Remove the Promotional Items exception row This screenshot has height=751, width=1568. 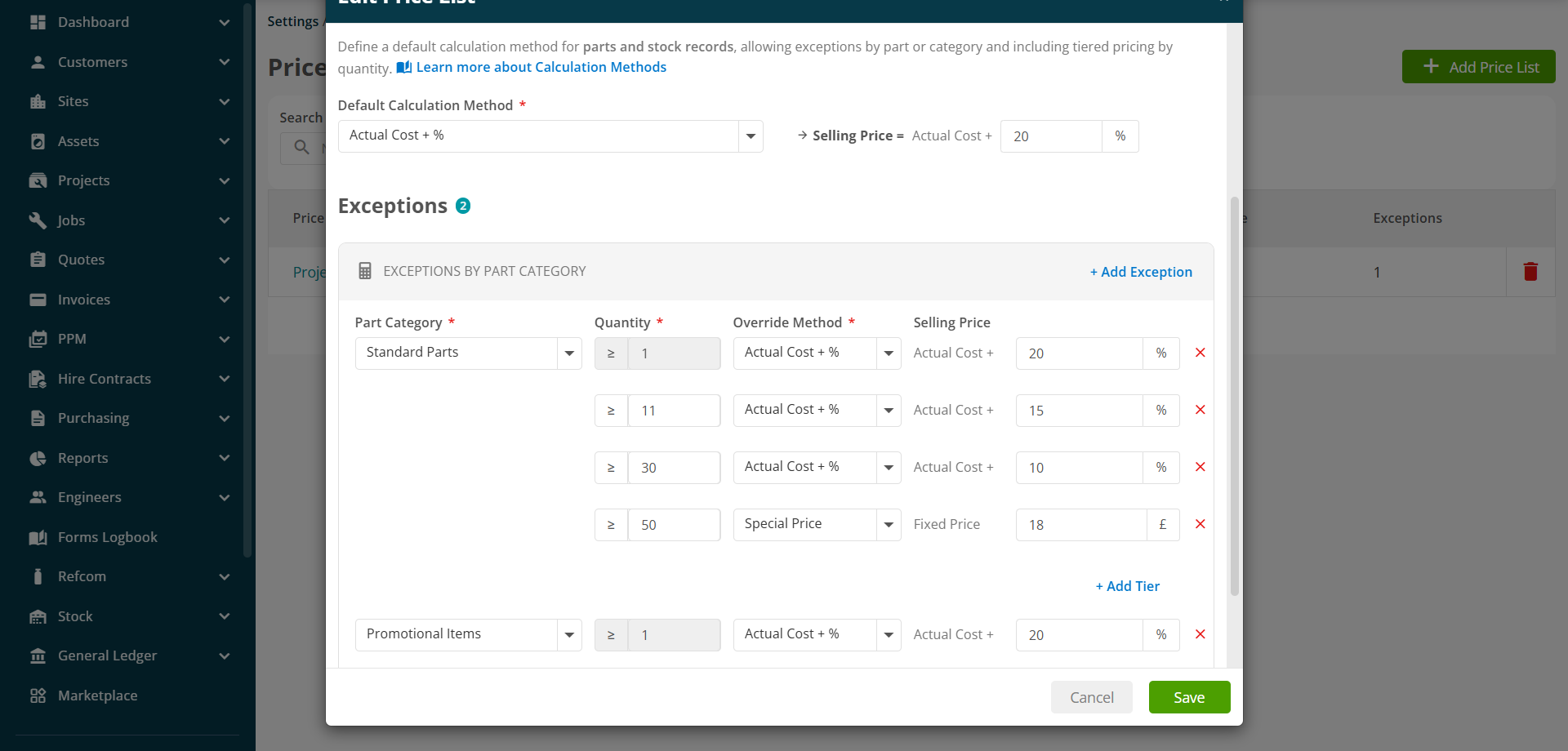pos(1200,634)
